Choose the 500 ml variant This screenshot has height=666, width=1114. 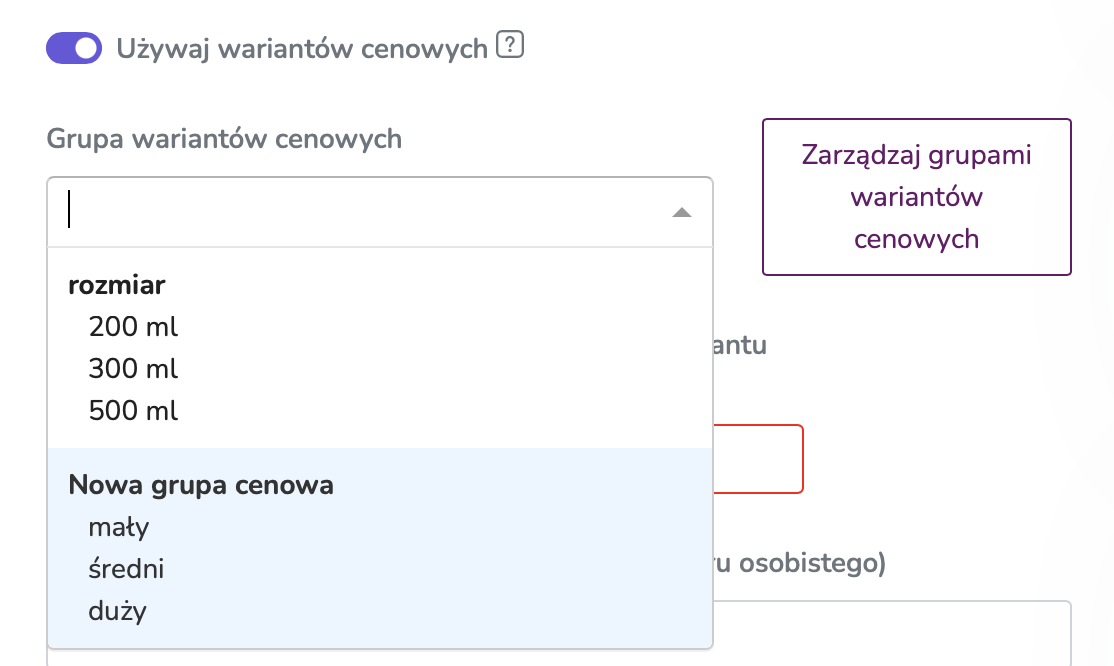point(133,411)
